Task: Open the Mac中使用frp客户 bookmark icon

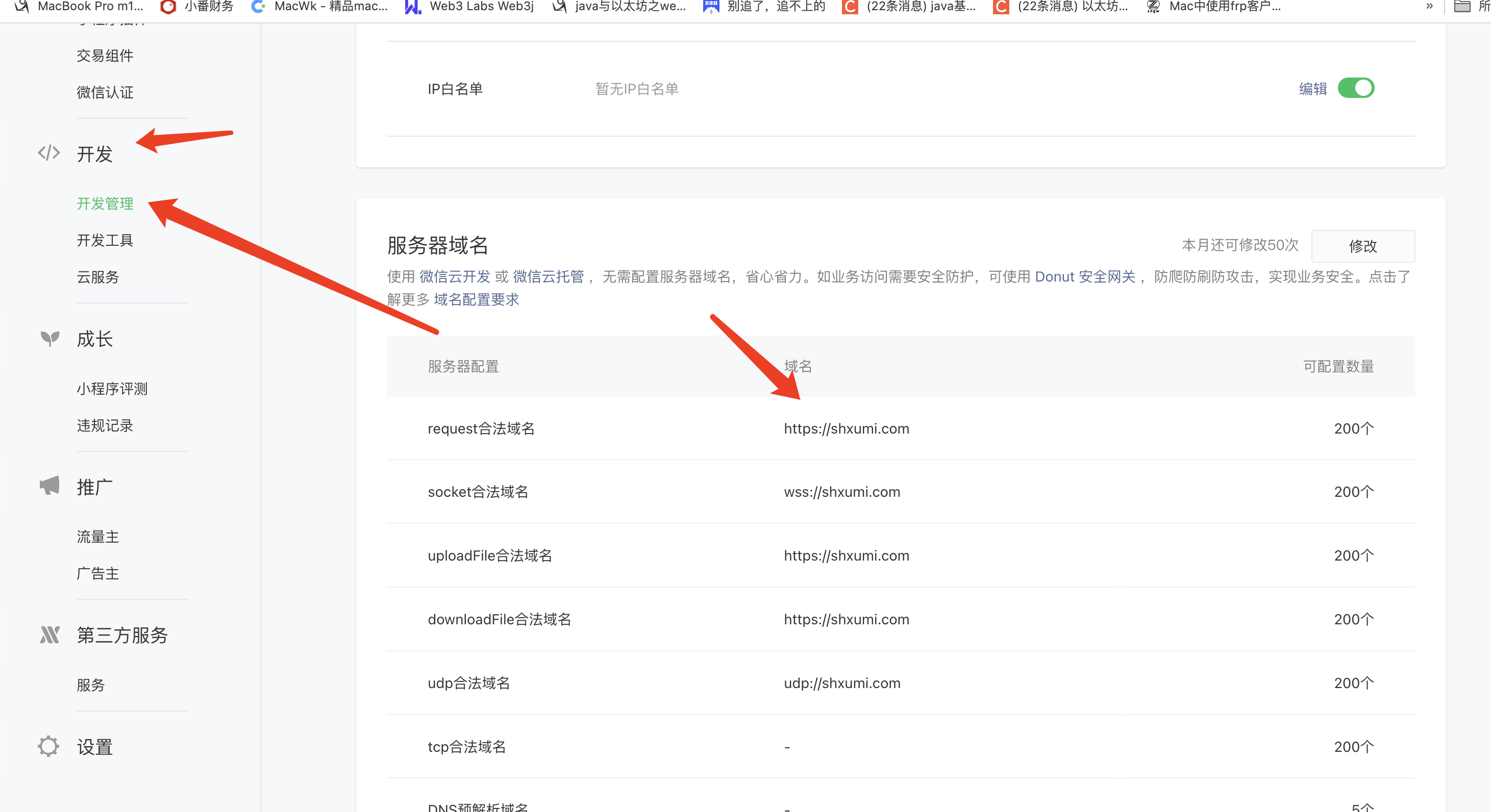Action: click(x=1153, y=6)
